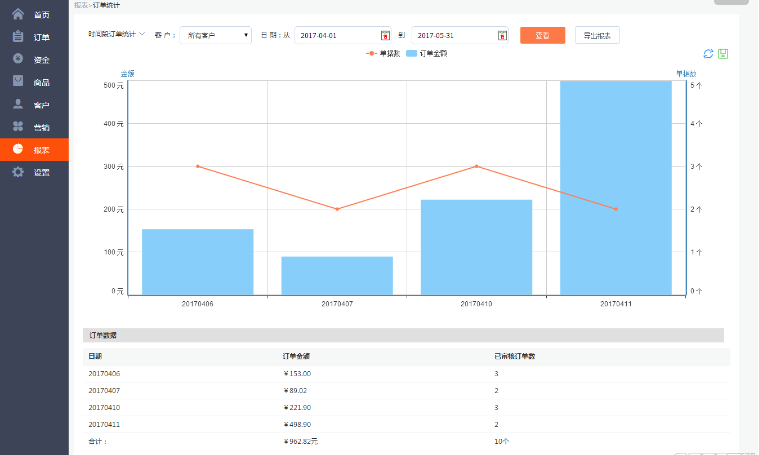
Task: Select 商品 products in sidebar
Action: tap(34, 82)
